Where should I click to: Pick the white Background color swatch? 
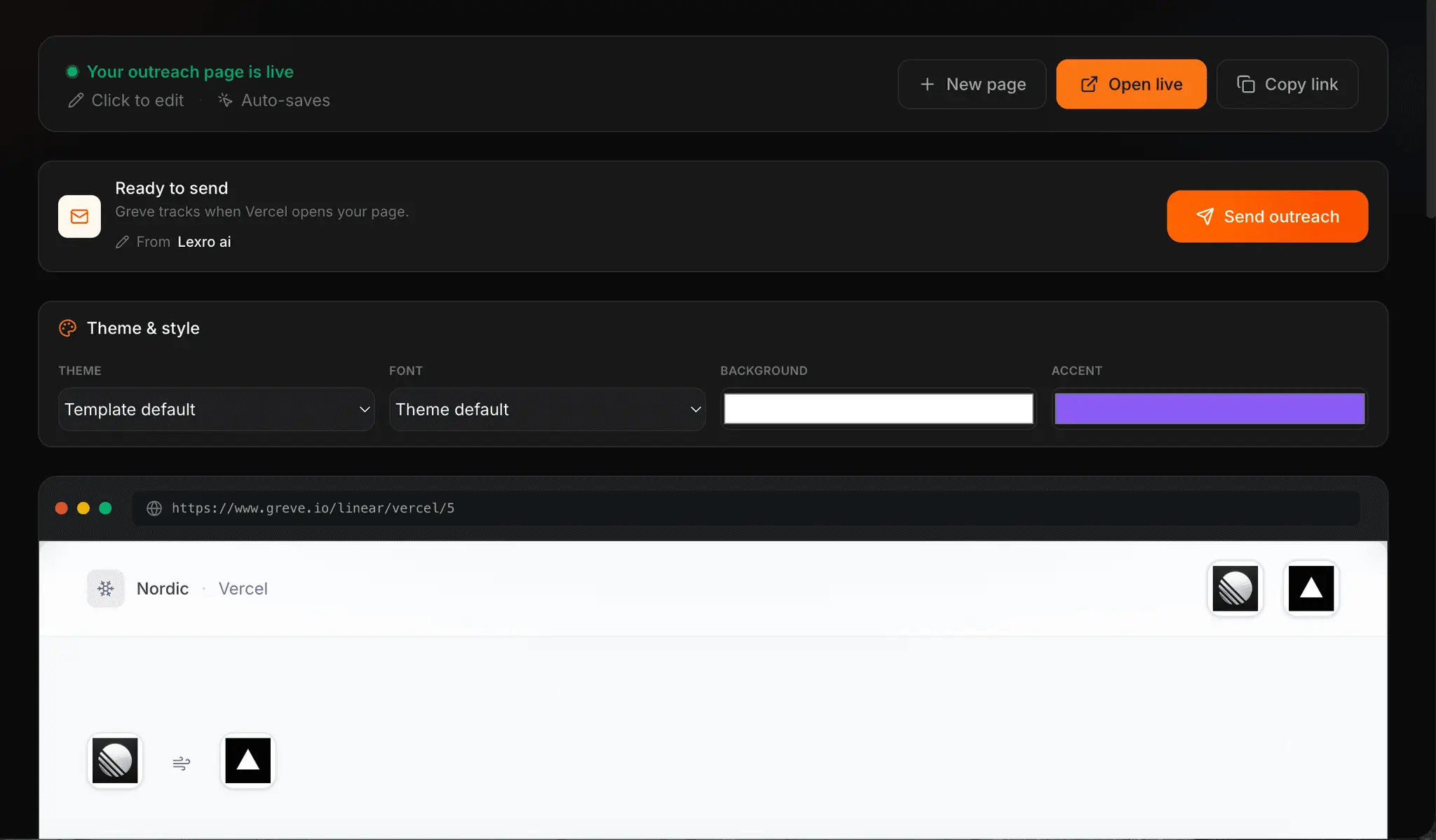879,409
